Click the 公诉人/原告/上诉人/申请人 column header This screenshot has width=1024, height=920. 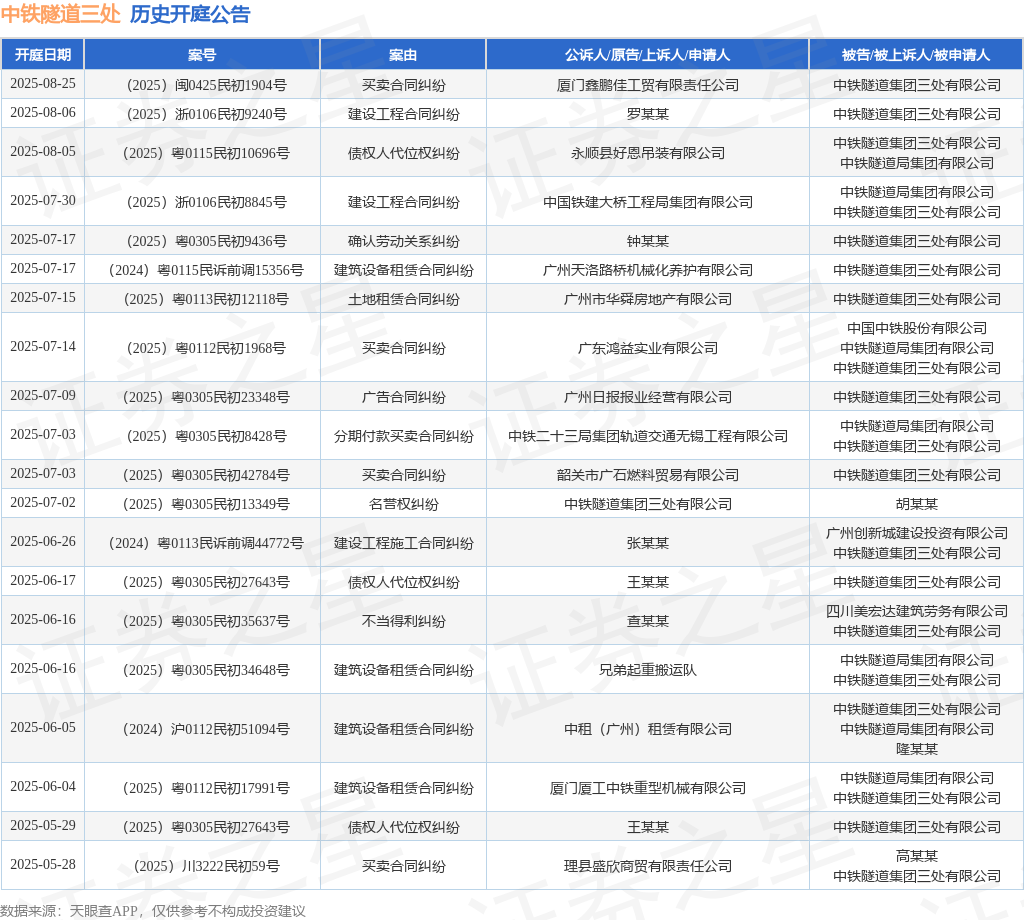[648, 55]
